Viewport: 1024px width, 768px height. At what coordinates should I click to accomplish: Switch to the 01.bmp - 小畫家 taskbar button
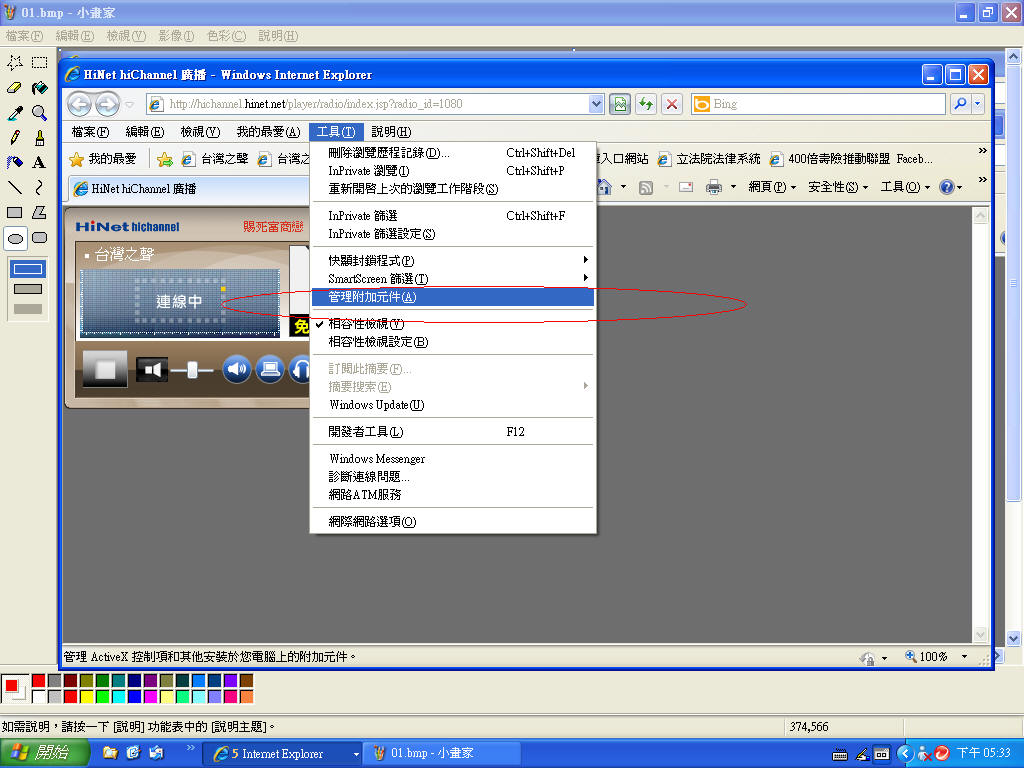point(442,754)
